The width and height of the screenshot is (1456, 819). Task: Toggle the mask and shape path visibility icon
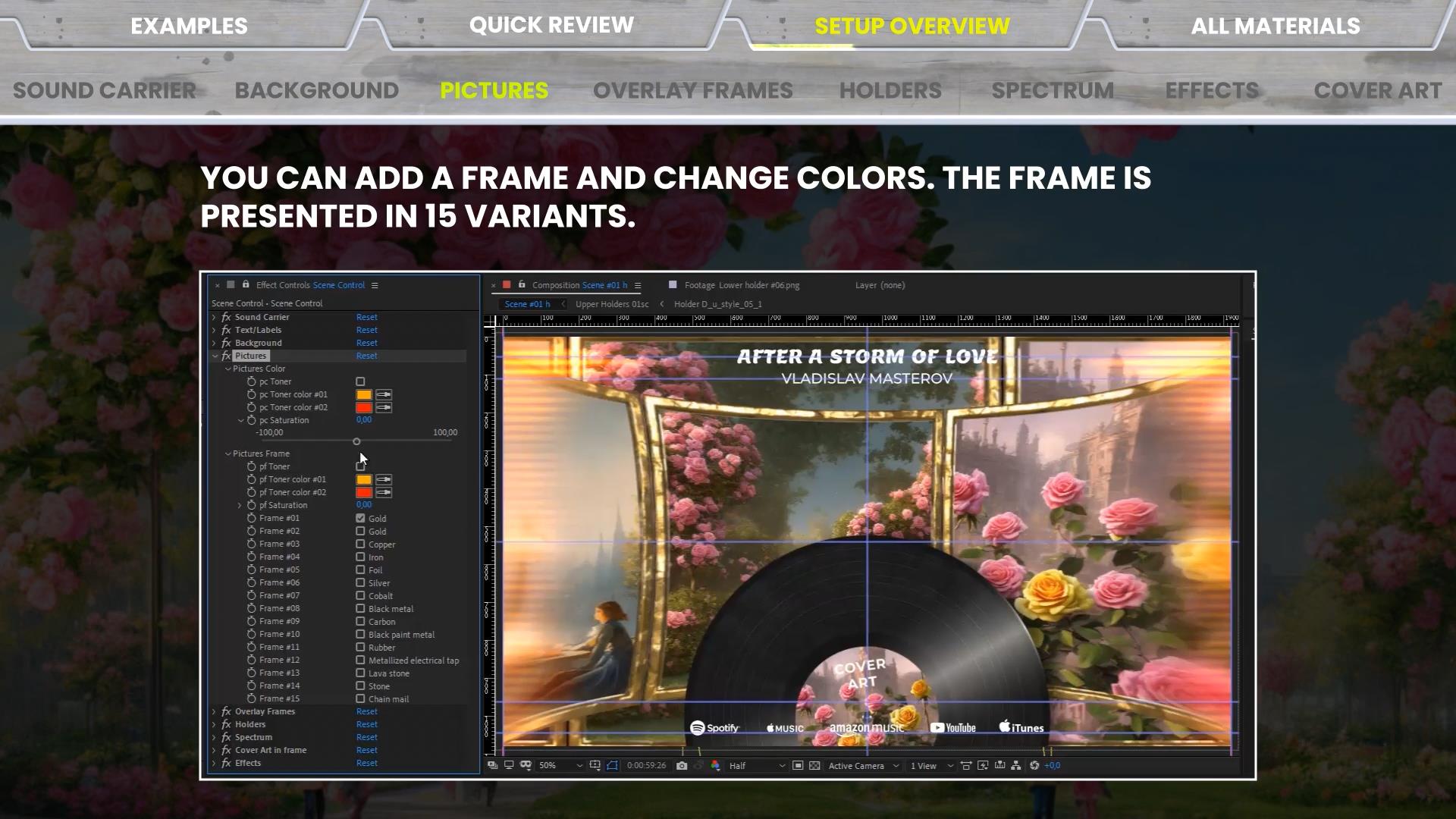point(612,766)
